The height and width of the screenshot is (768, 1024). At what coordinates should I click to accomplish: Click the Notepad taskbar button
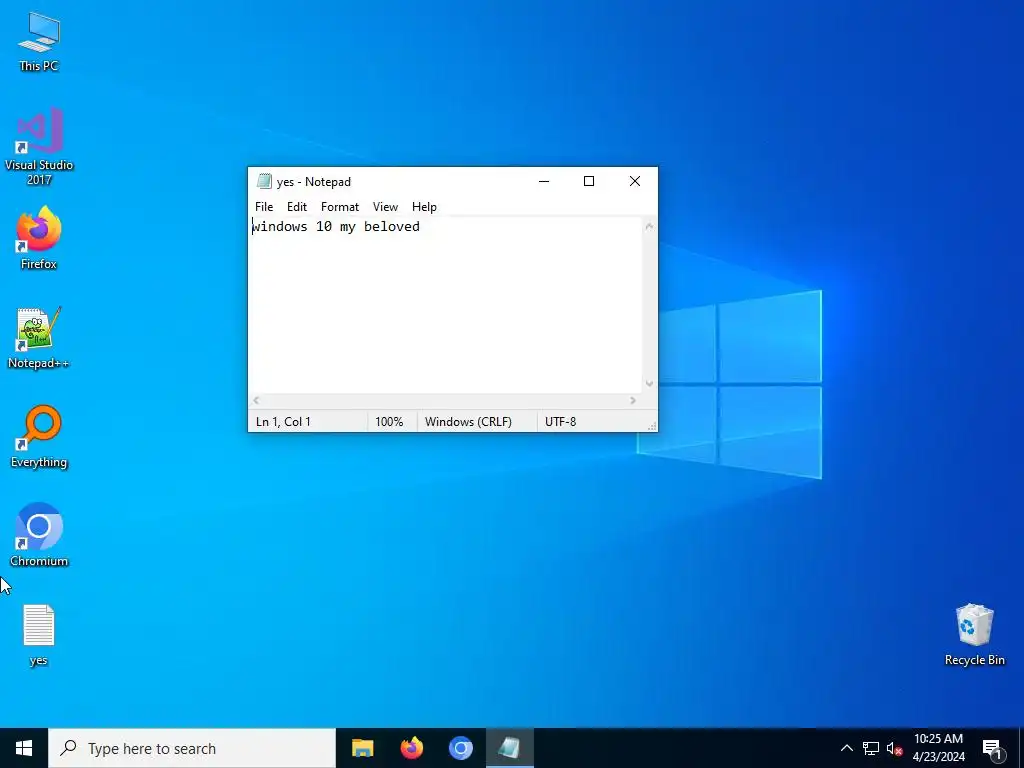click(509, 748)
